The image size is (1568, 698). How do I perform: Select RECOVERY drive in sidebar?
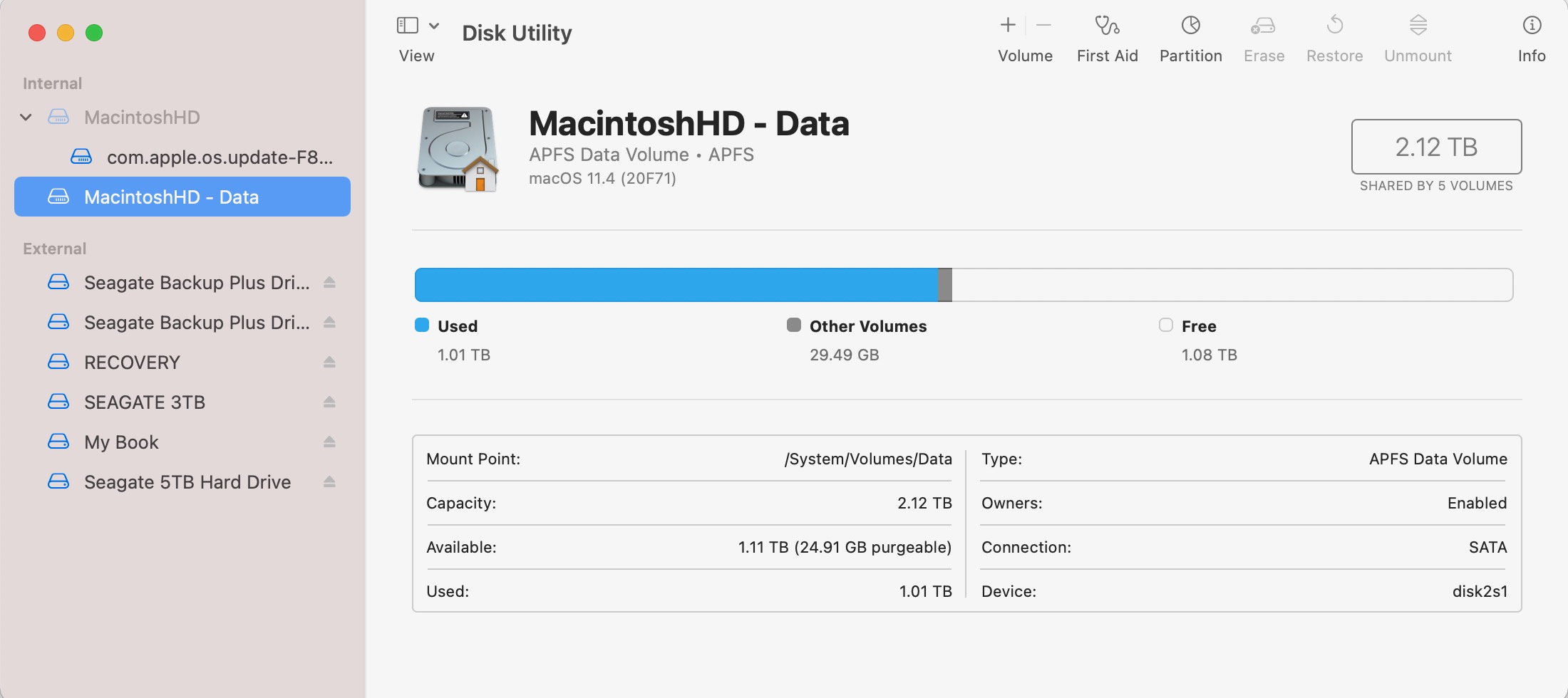point(184,362)
